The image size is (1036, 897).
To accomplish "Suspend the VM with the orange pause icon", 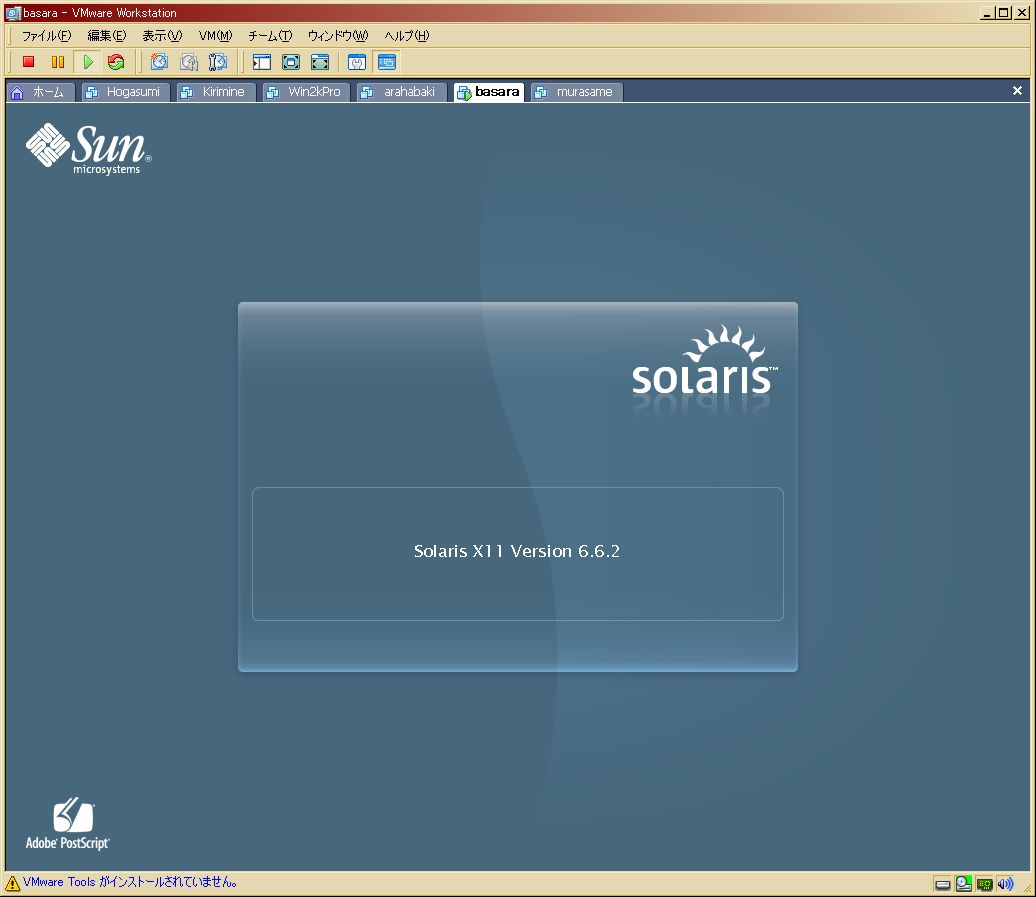I will pyautogui.click(x=58, y=62).
